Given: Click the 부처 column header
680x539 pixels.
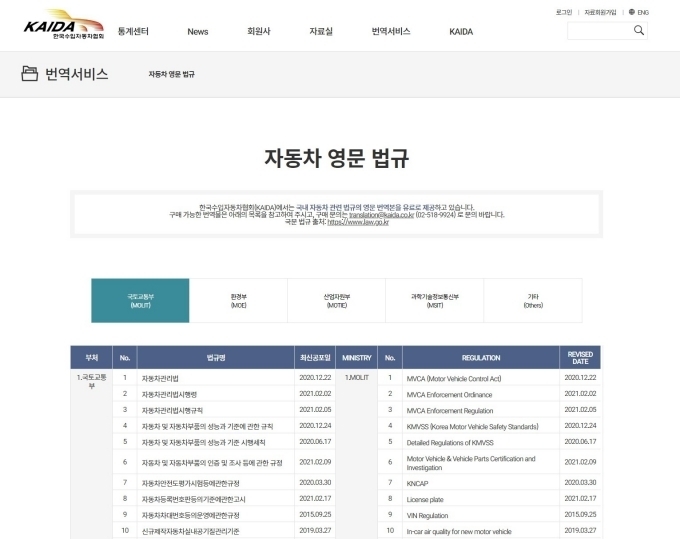Looking at the screenshot, I should (x=92, y=358).
